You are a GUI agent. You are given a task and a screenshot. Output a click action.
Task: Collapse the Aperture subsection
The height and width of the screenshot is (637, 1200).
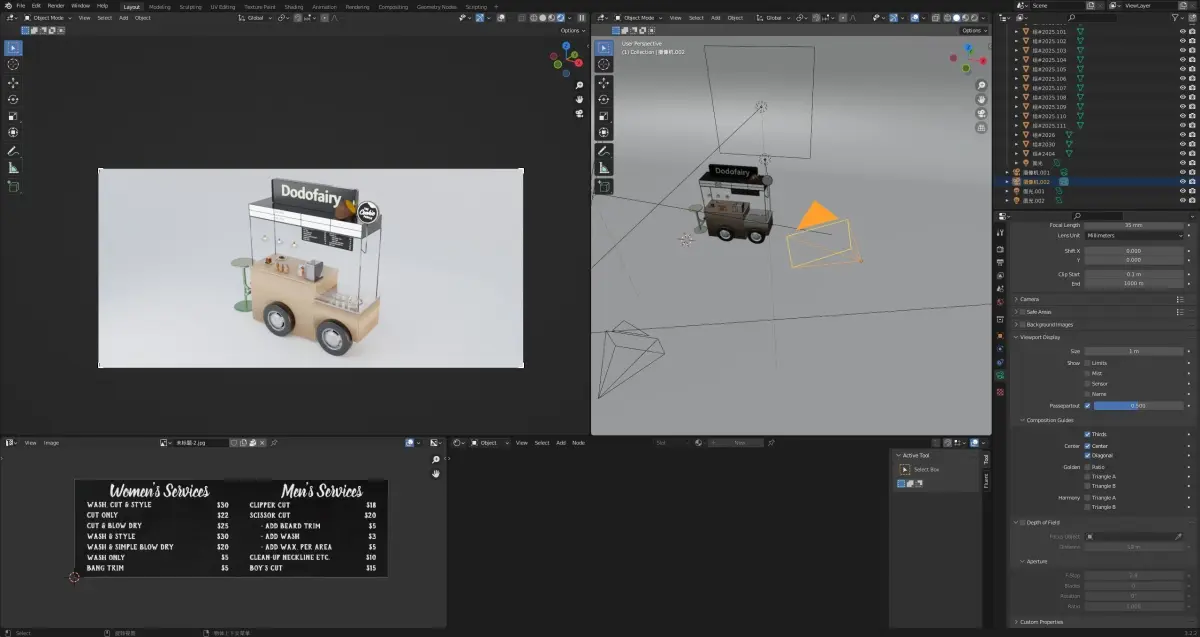(x=1037, y=561)
